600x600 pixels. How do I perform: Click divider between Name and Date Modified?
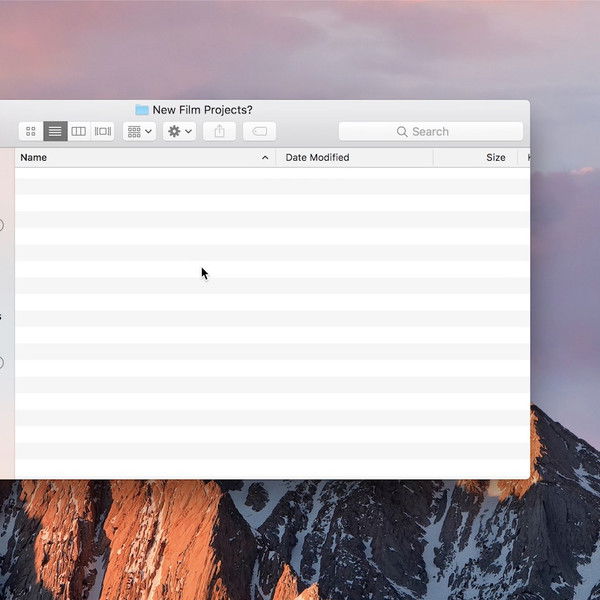(275, 157)
